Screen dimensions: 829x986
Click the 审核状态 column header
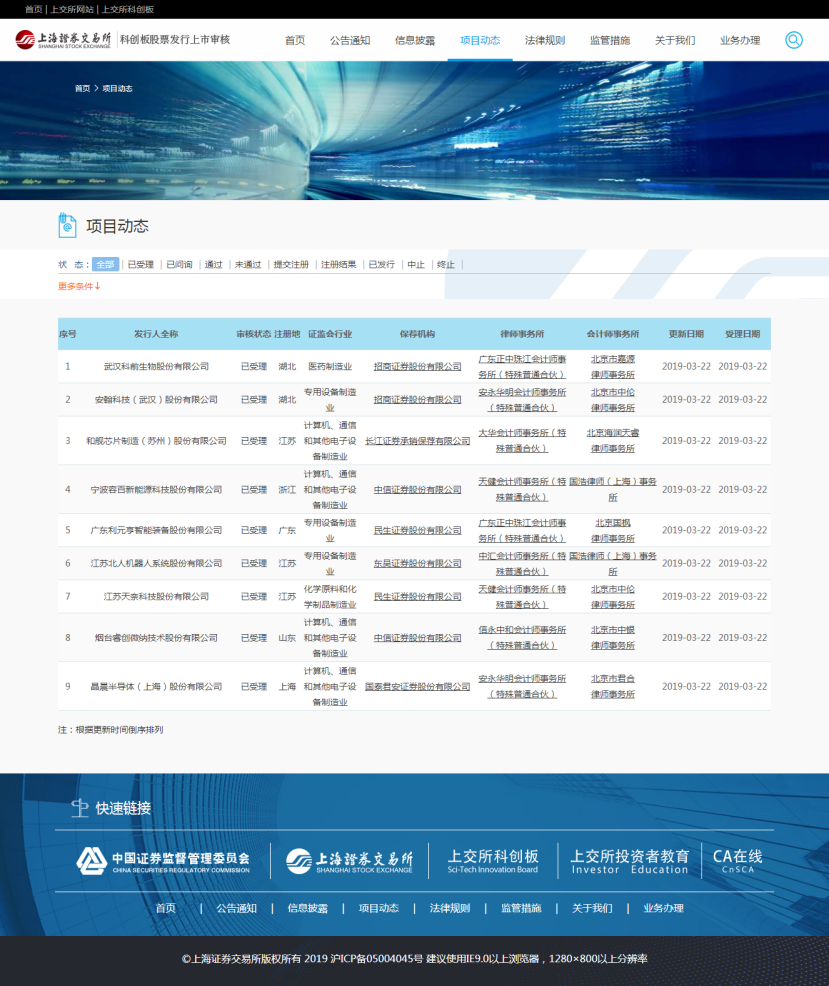254,334
